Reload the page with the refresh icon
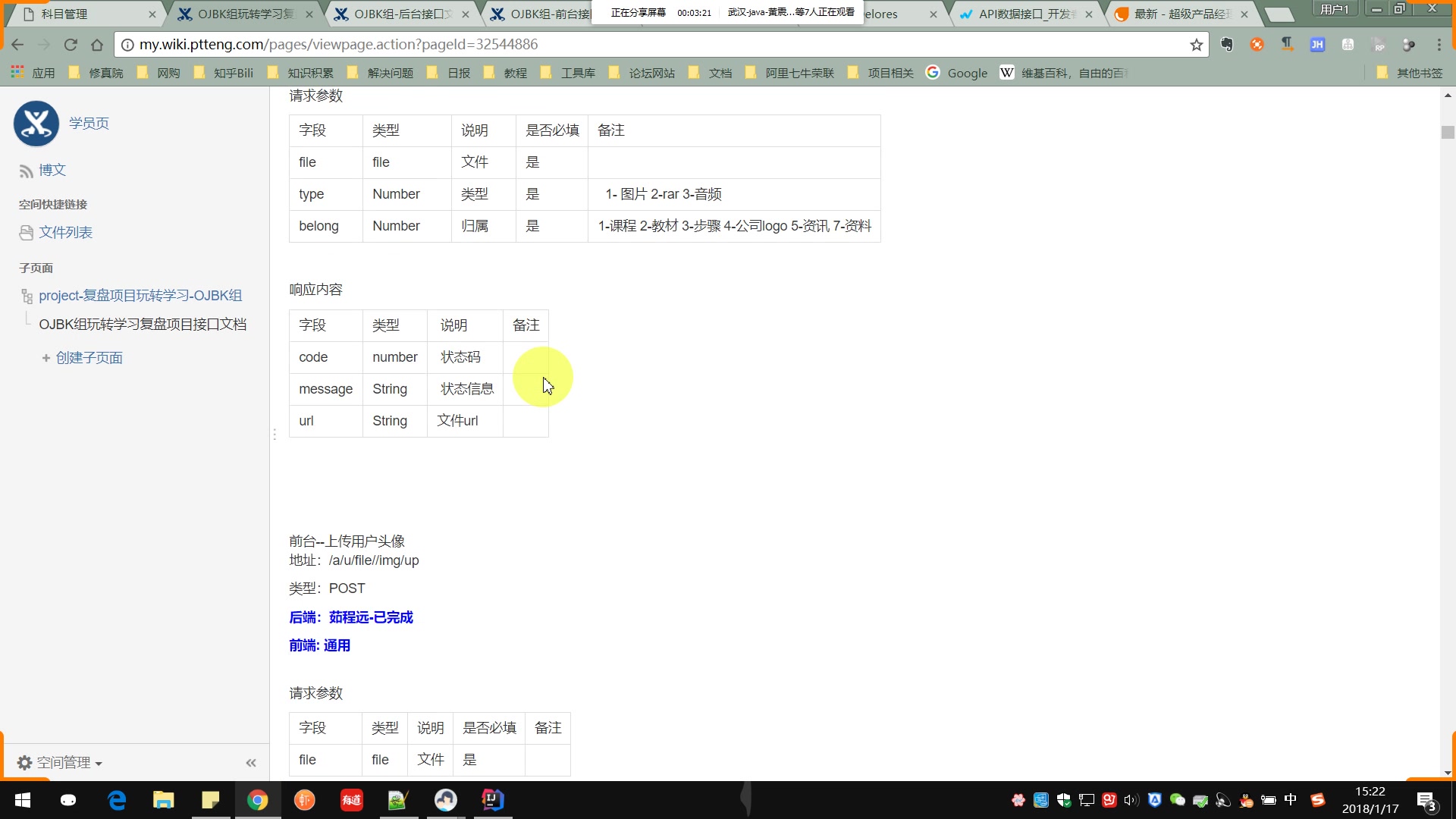The image size is (1456, 819). point(71,45)
